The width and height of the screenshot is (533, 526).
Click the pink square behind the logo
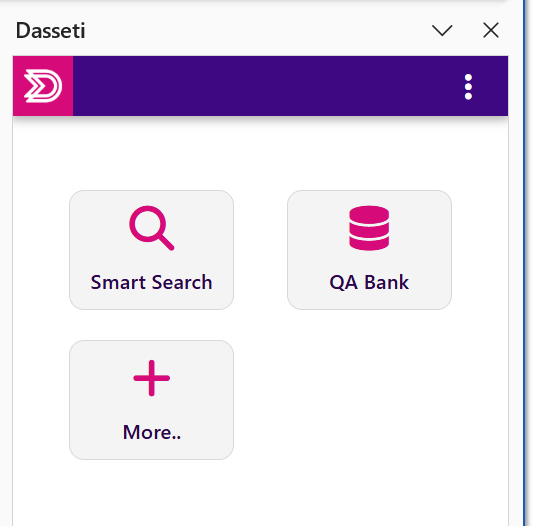click(x=43, y=86)
